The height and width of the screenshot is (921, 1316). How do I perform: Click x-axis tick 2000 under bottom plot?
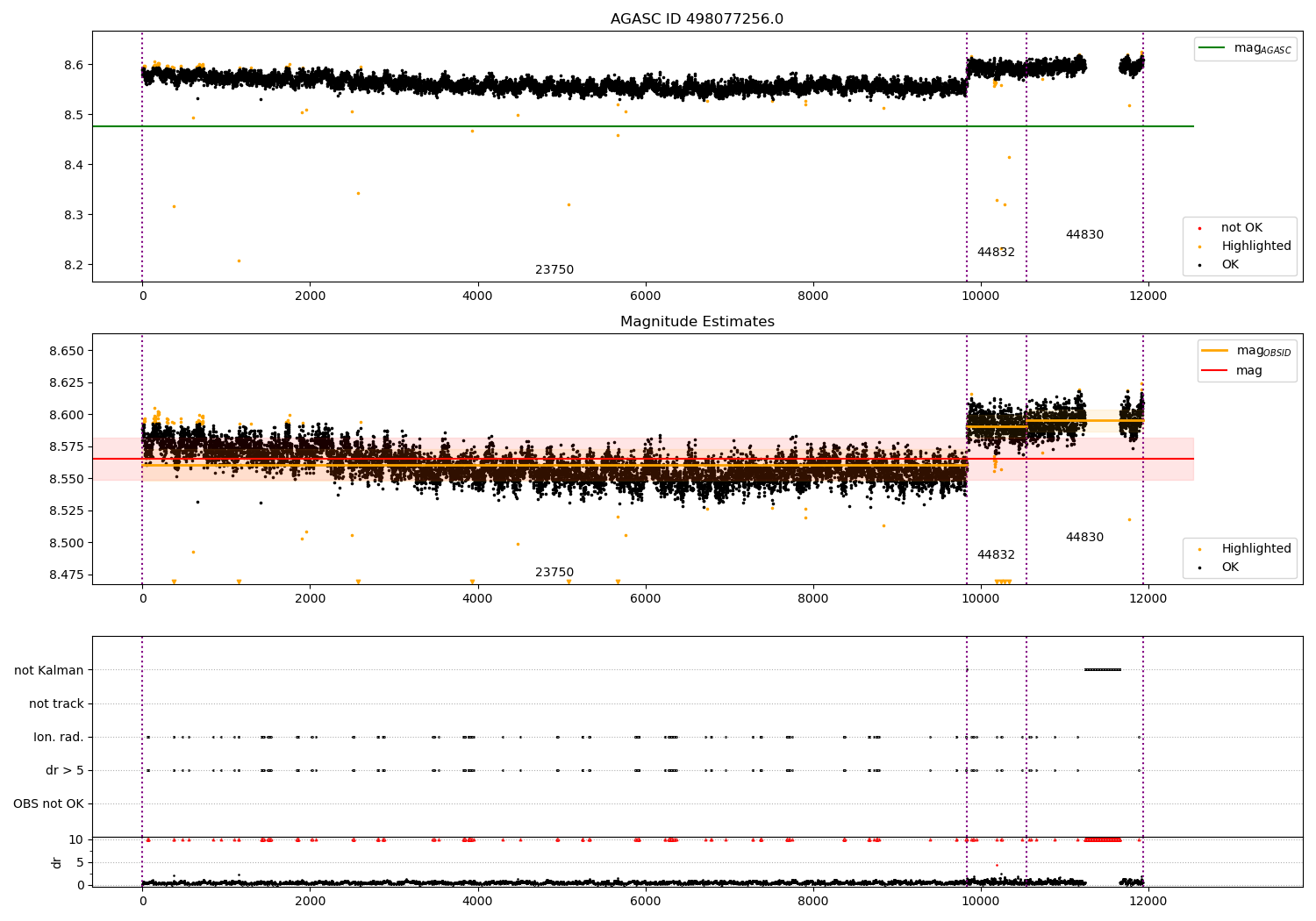click(x=310, y=901)
